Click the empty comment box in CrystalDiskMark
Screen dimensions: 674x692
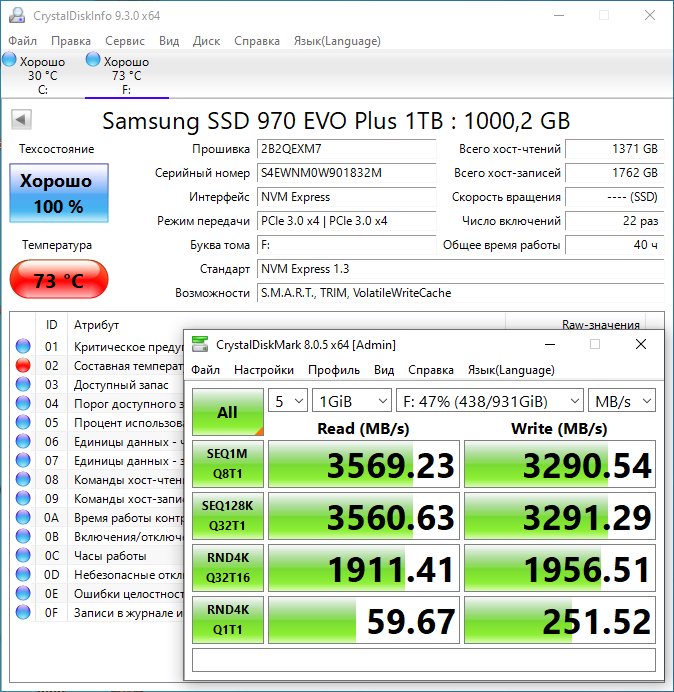(x=424, y=660)
